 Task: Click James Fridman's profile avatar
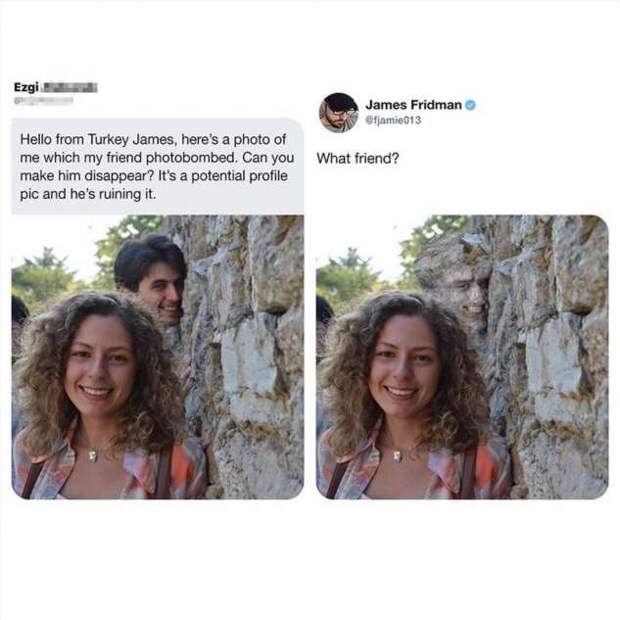point(338,113)
